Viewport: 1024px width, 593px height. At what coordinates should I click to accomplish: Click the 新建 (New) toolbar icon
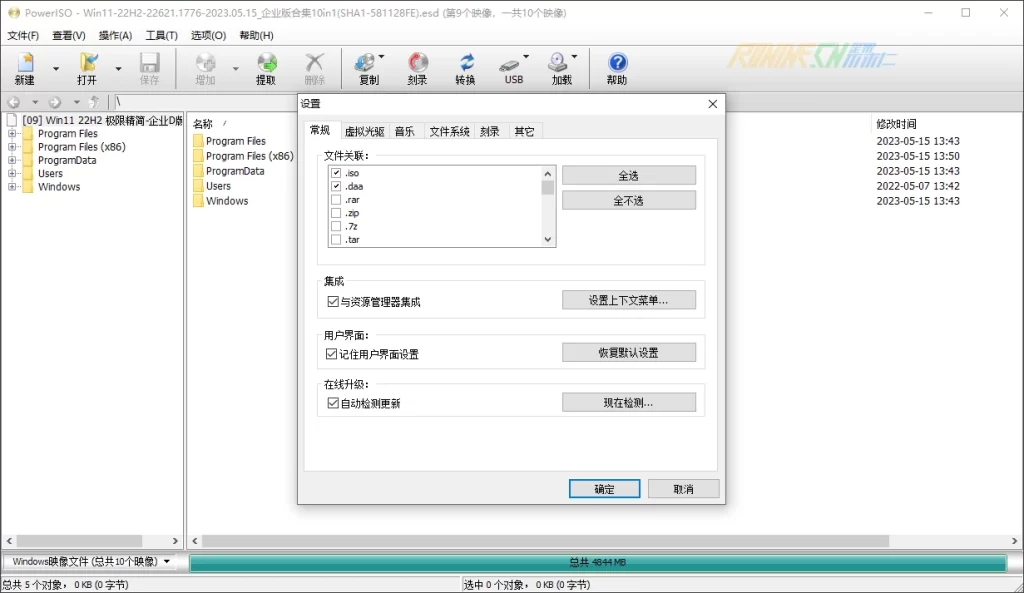24,64
